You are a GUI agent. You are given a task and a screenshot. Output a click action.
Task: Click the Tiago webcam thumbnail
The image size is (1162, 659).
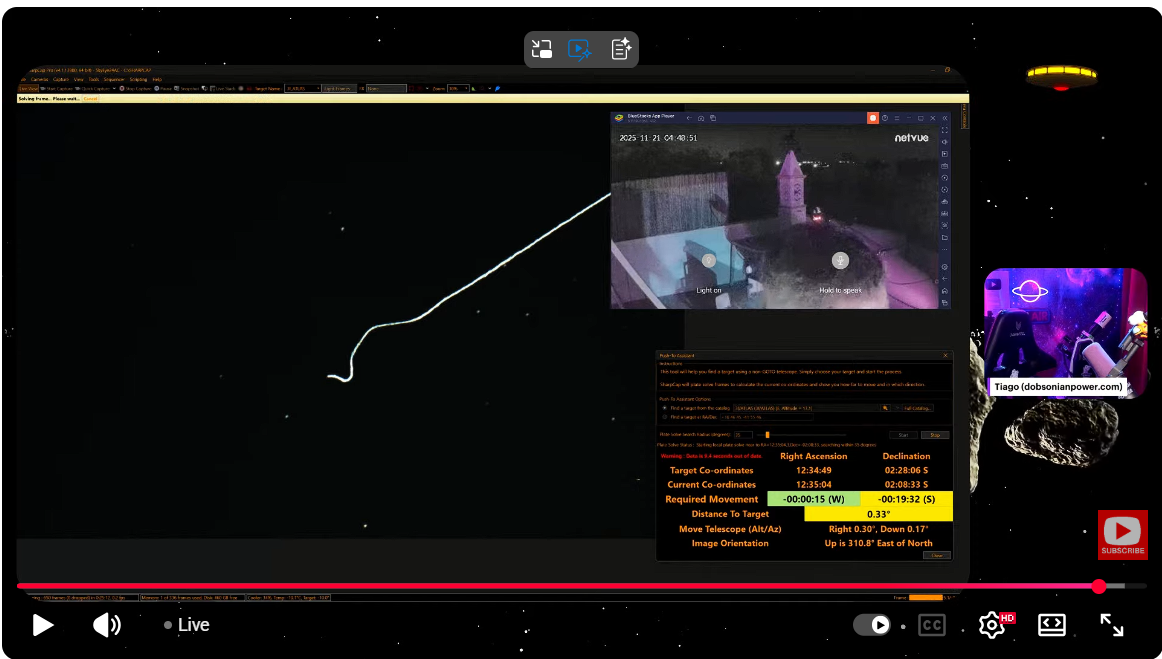tap(1066, 334)
